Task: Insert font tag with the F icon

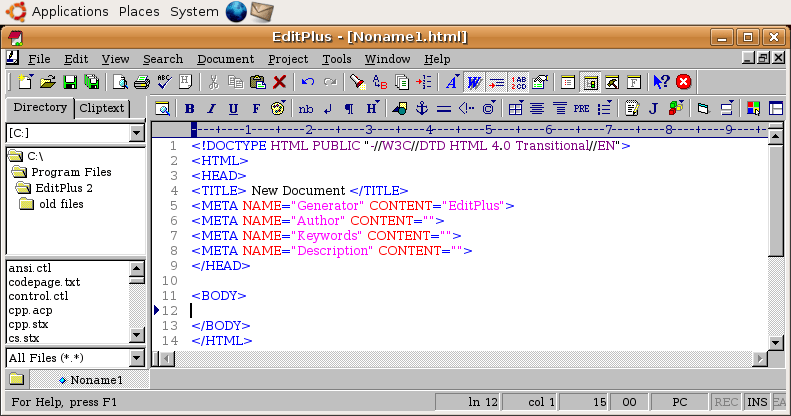Action: point(256,108)
